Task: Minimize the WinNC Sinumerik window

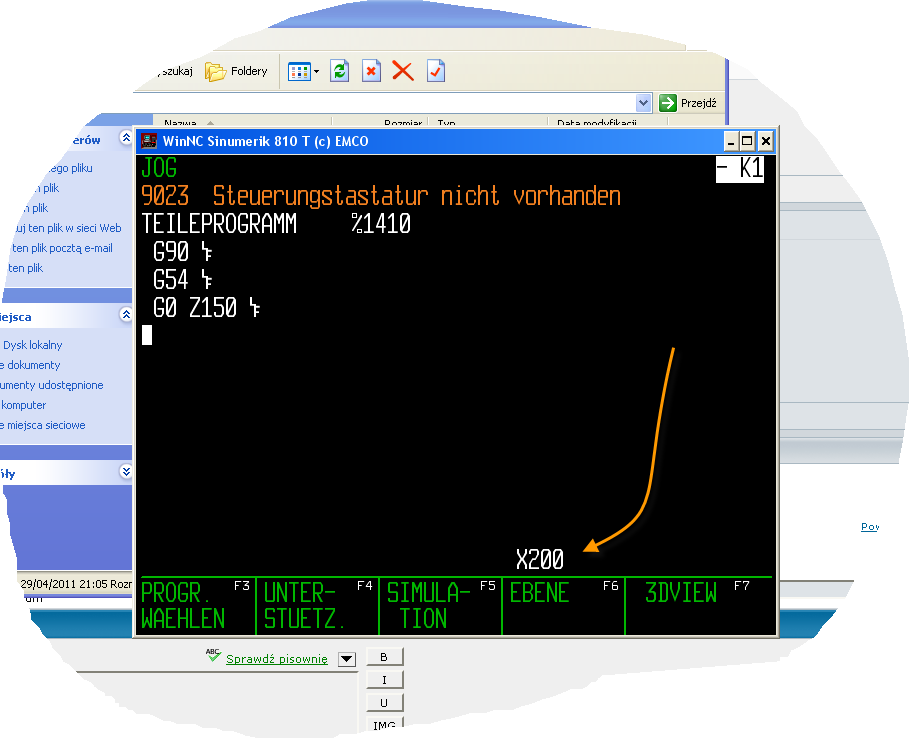Action: tap(731, 141)
